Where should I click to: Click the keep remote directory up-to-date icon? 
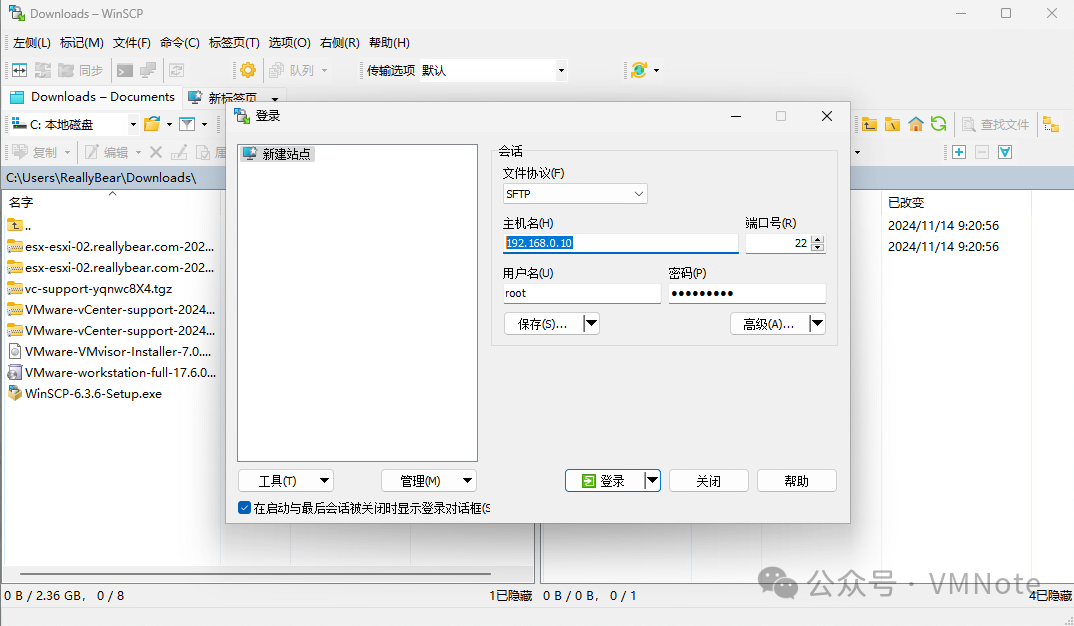pyautogui.click(x=43, y=70)
